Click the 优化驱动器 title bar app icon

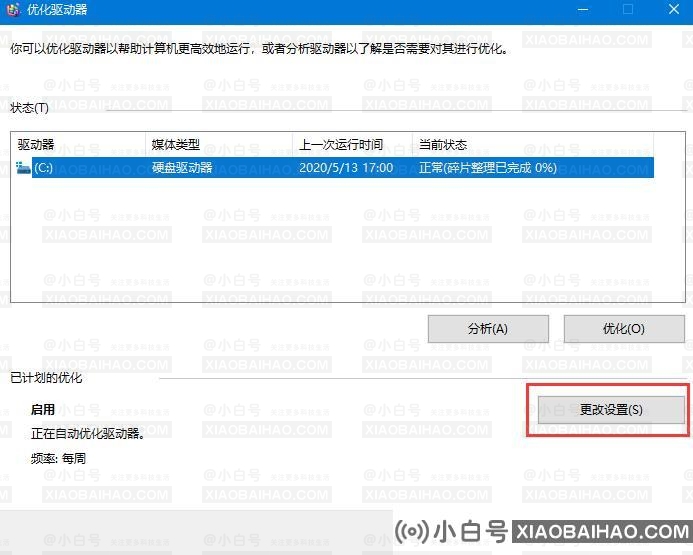pyautogui.click(x=13, y=10)
